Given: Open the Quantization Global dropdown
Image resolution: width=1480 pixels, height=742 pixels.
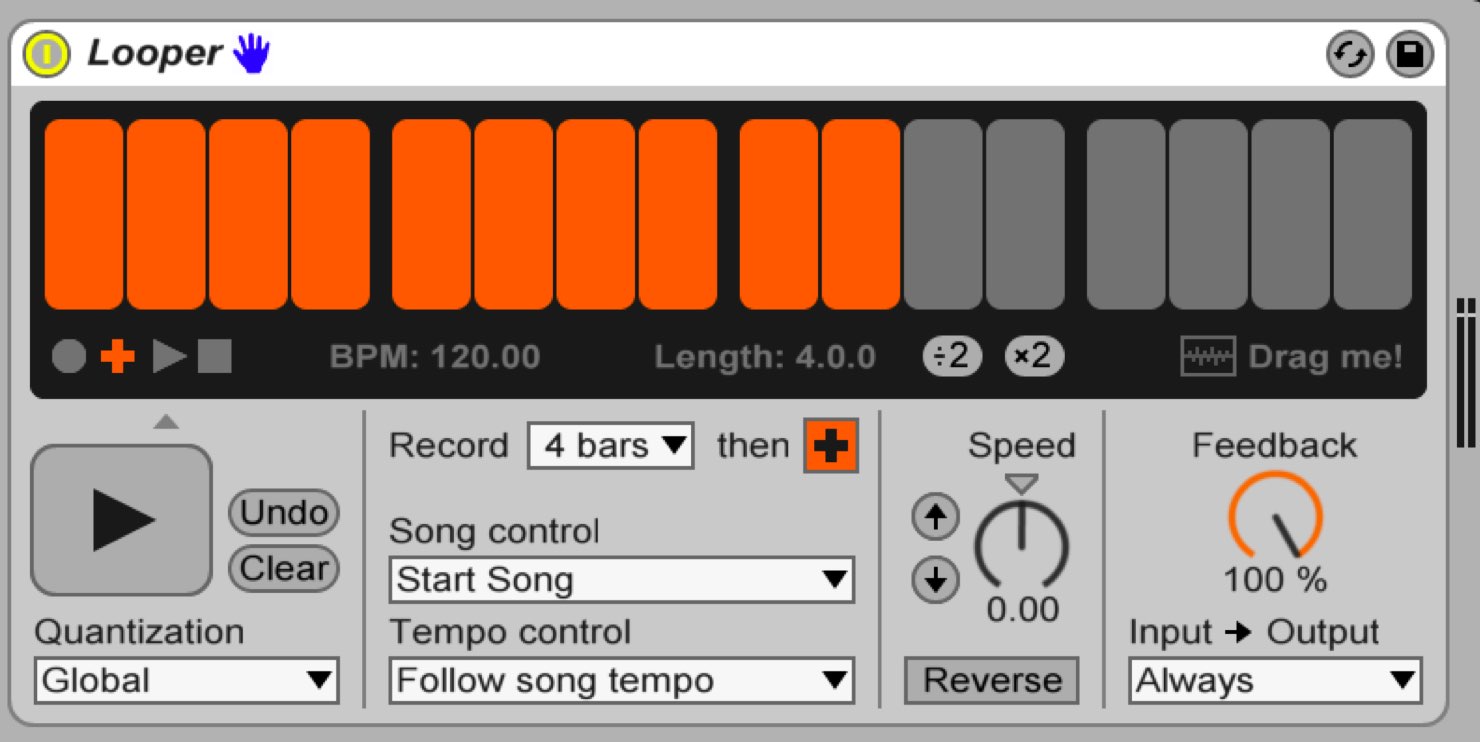Looking at the screenshot, I should click(187, 681).
